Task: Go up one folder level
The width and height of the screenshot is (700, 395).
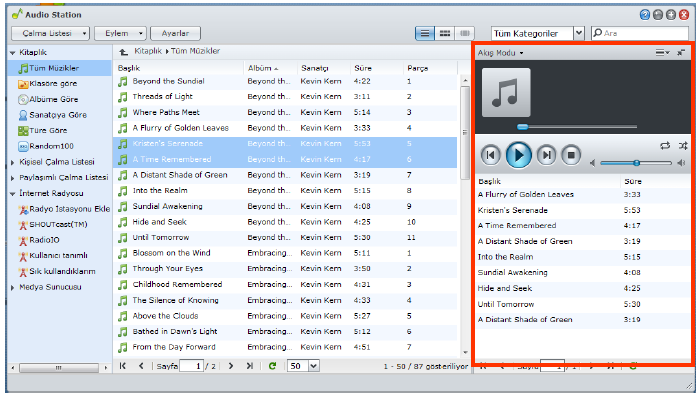Action: click(x=124, y=52)
